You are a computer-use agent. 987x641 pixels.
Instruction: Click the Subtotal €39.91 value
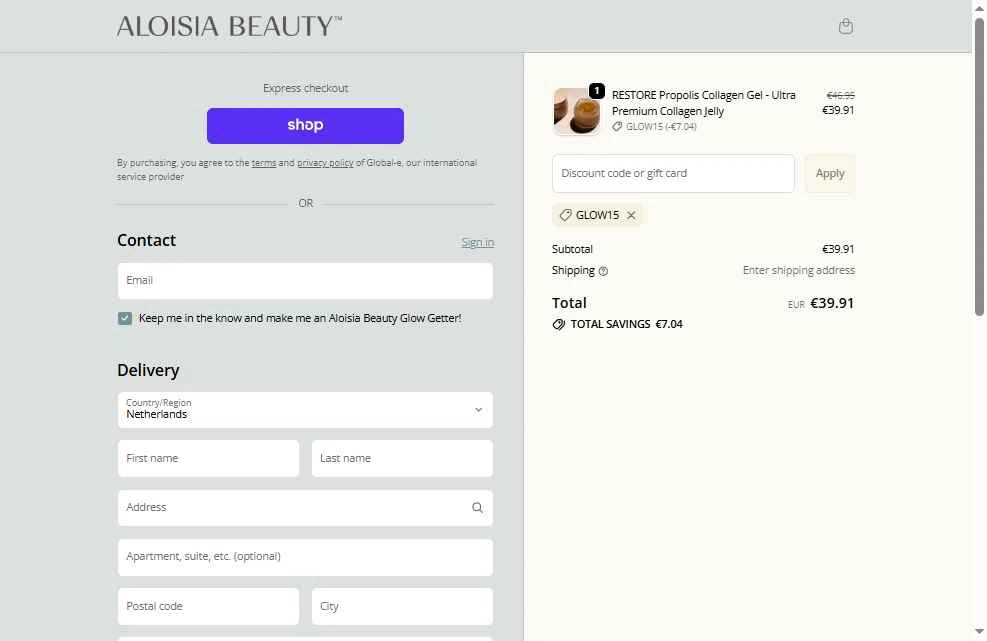[x=838, y=249]
